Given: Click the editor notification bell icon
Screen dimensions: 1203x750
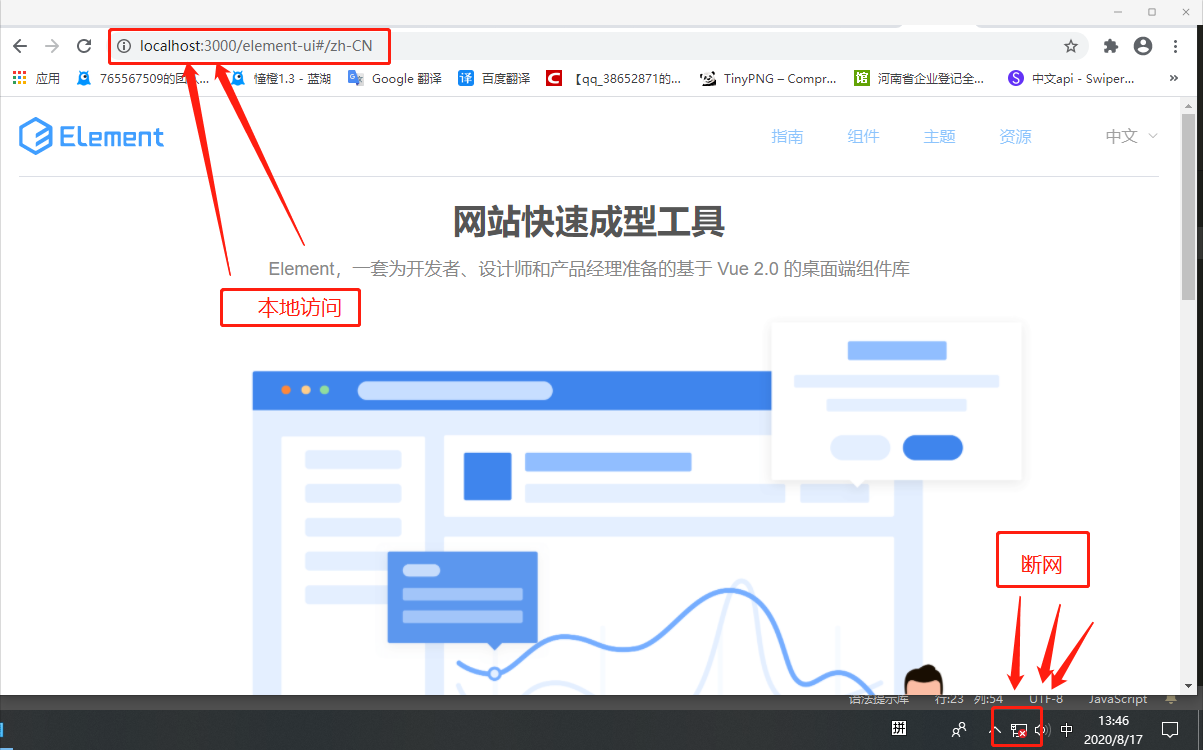Looking at the screenshot, I should 1171,700.
